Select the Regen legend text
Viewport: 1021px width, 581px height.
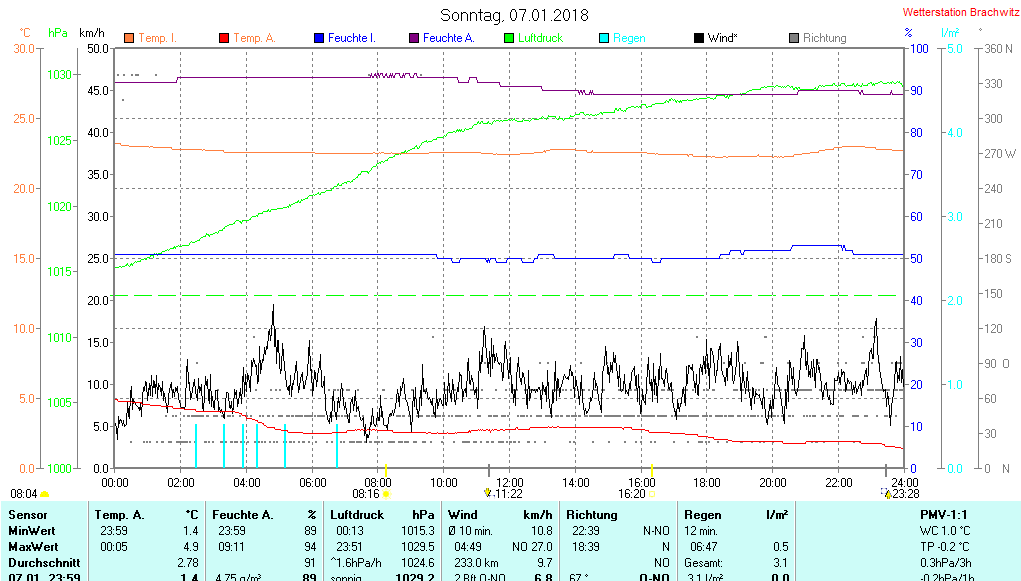[629, 38]
